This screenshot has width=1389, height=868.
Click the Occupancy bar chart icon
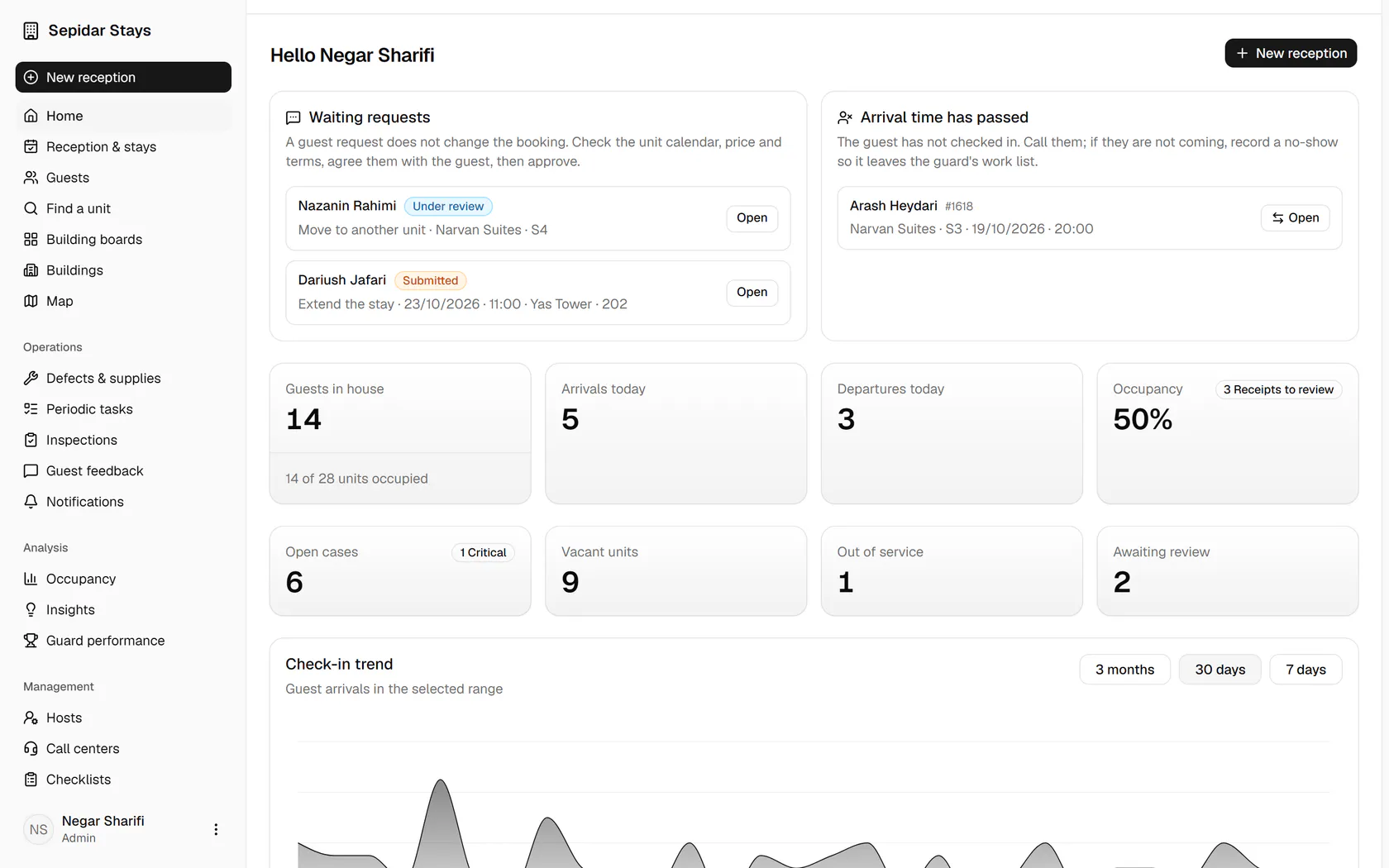31,579
